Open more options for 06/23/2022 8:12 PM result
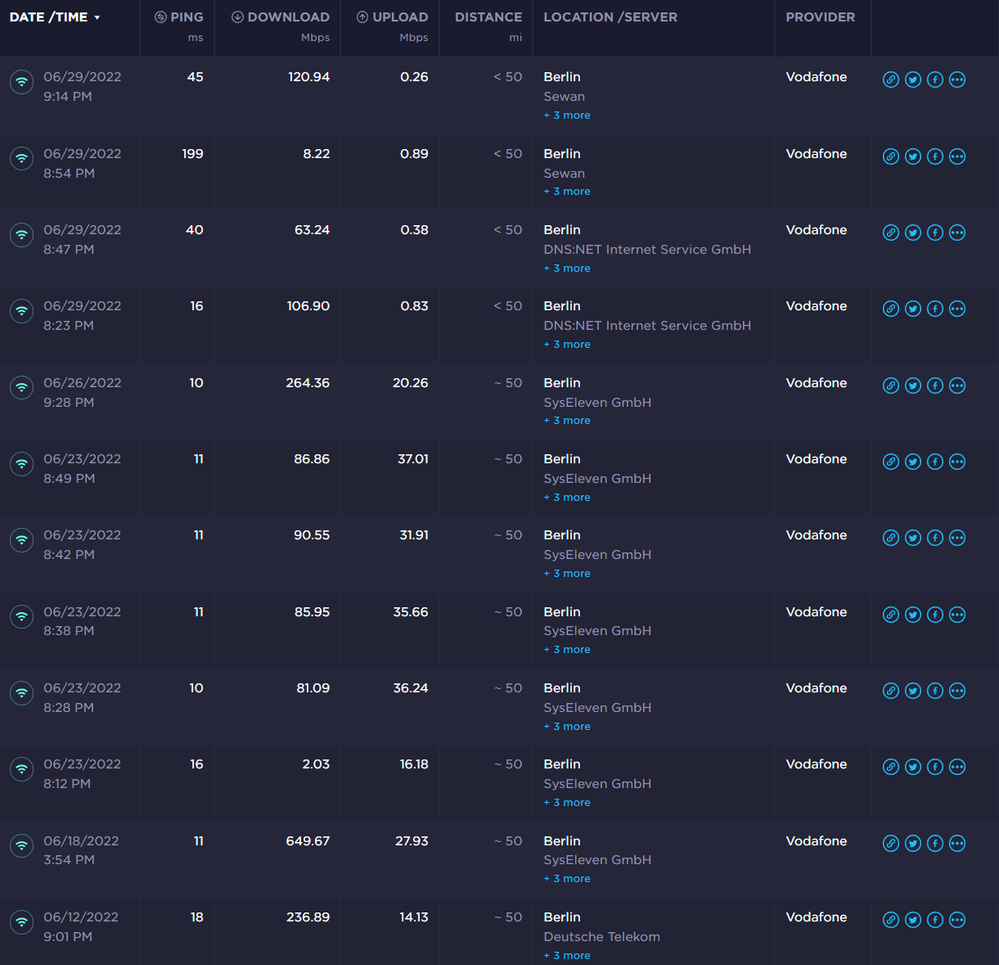The width and height of the screenshot is (999, 965). point(957,767)
